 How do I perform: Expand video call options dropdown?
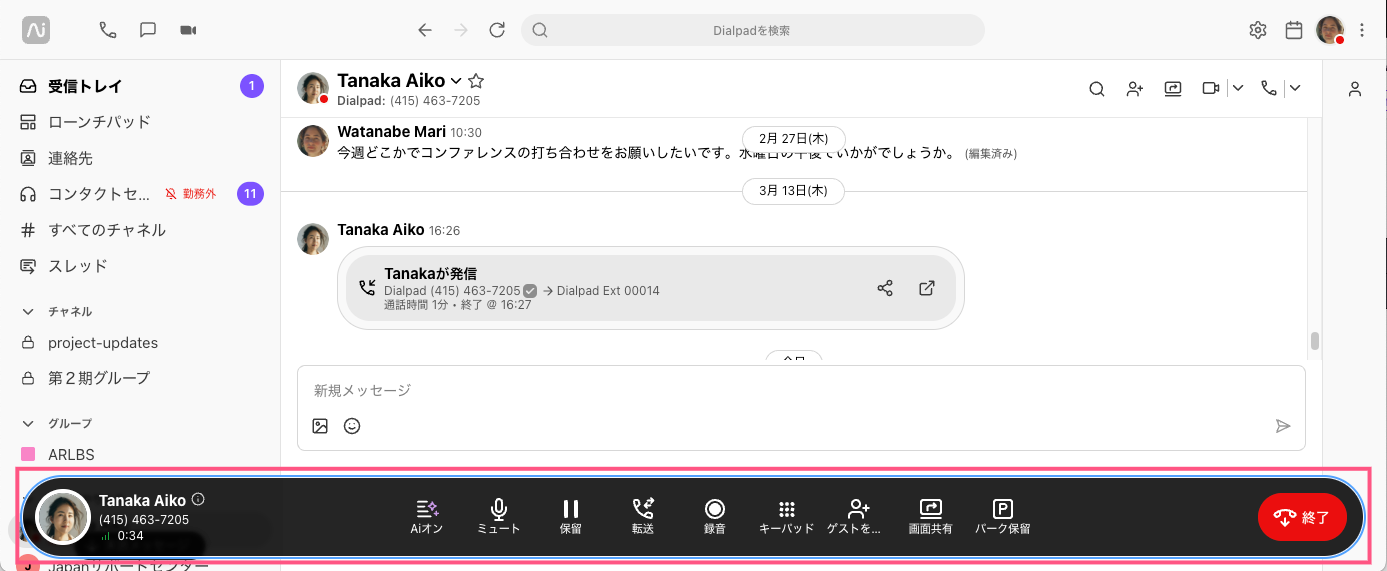(x=1238, y=88)
